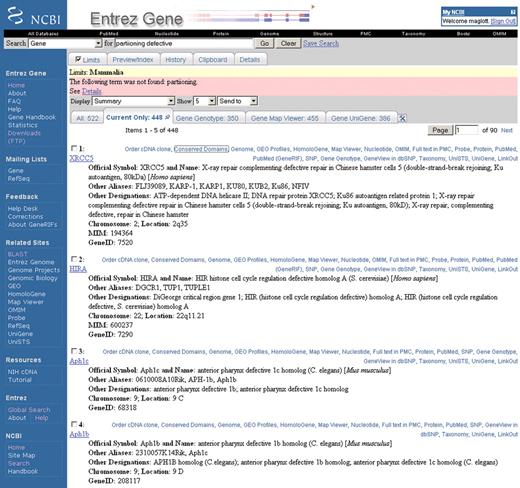Open the Aph1c gene record
The height and width of the screenshot is (488, 520).
tap(79, 361)
